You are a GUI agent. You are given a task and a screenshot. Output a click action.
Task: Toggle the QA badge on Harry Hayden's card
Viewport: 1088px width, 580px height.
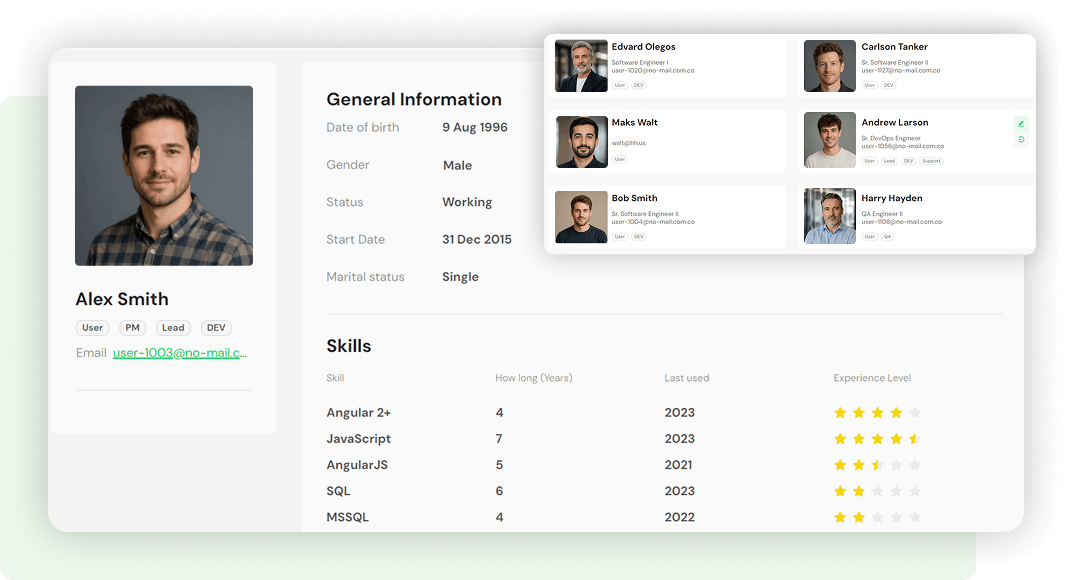(889, 236)
